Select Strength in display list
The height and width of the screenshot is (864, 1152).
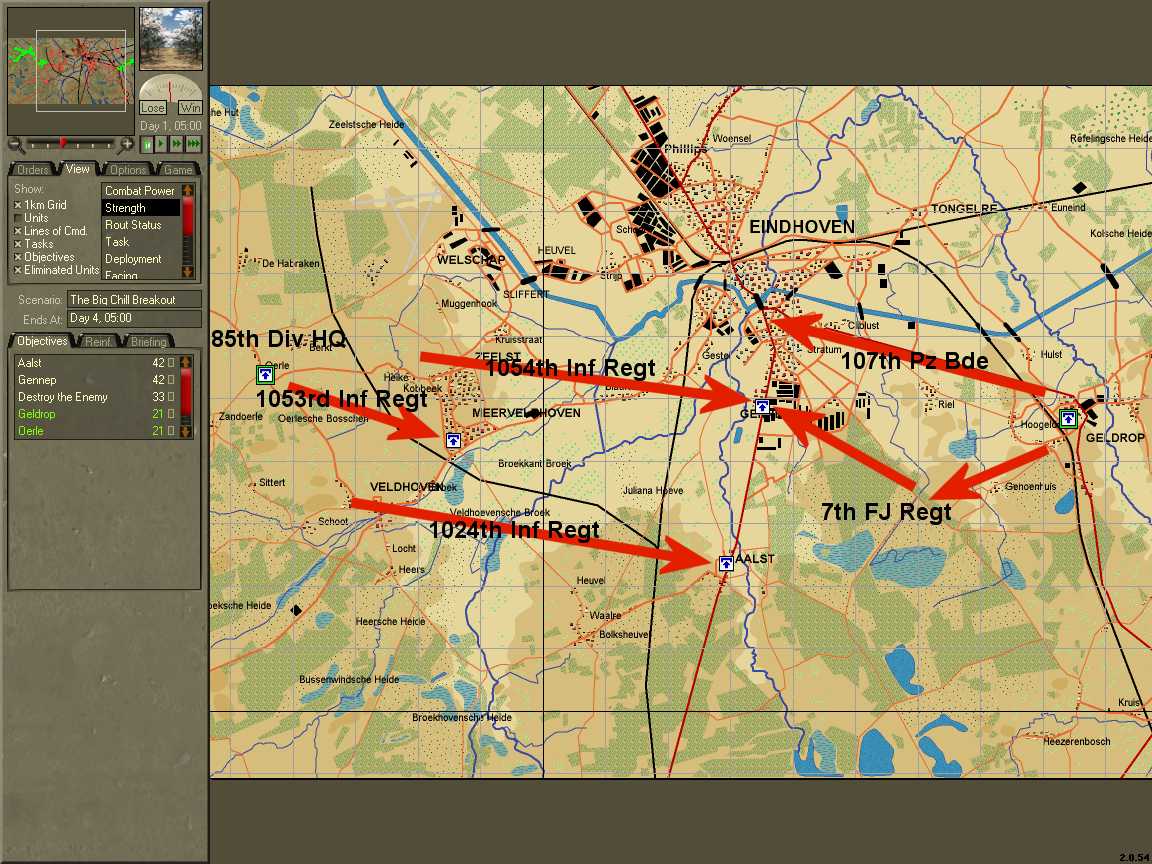click(140, 208)
